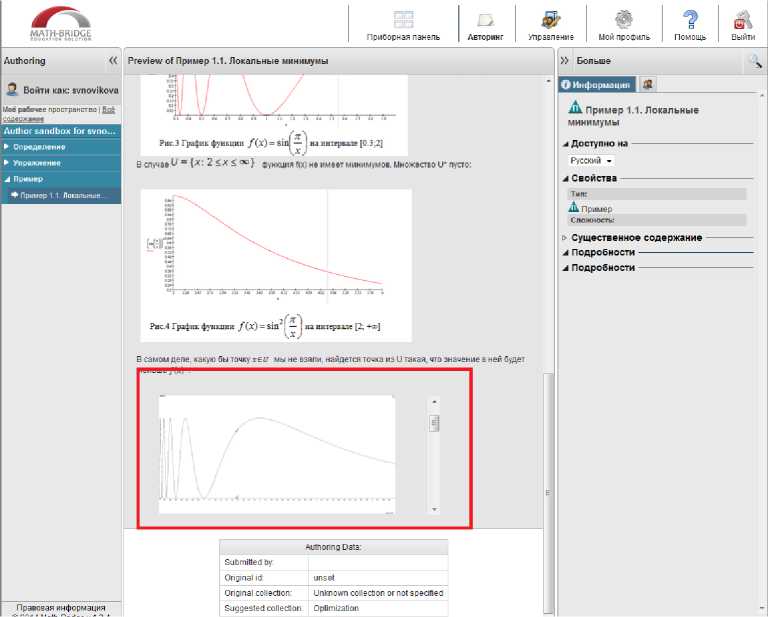The height and width of the screenshot is (617, 768).
Task: Expand the Больше panel double chevron
Action: pos(565,61)
